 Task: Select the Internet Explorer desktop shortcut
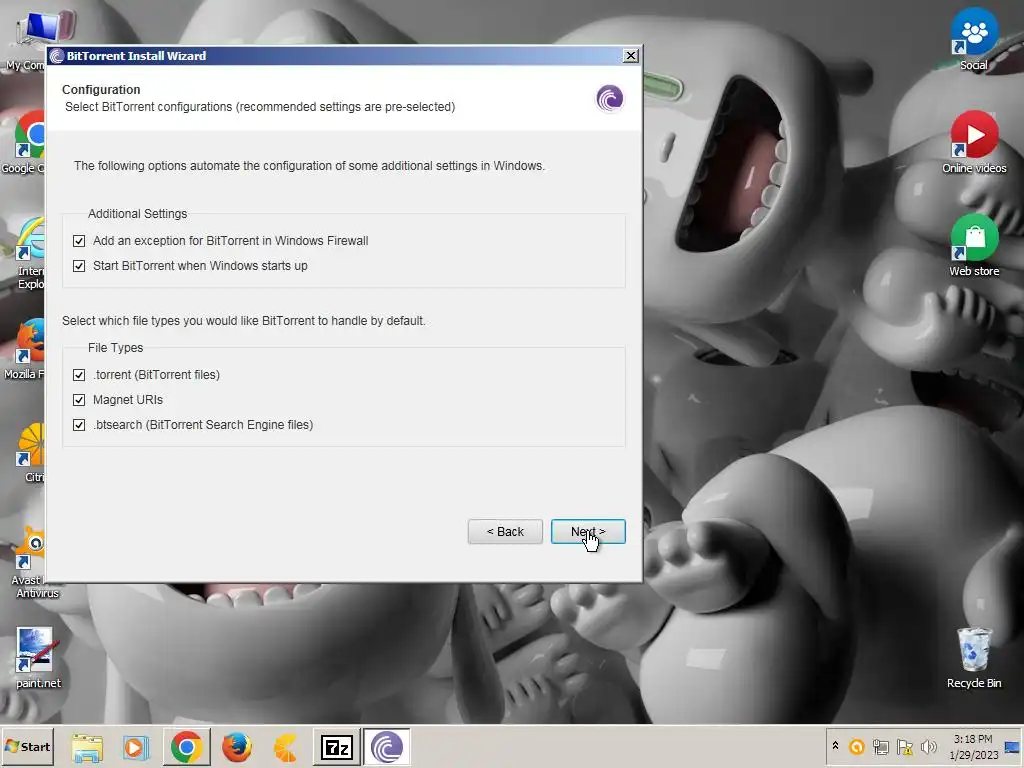pyautogui.click(x=29, y=253)
